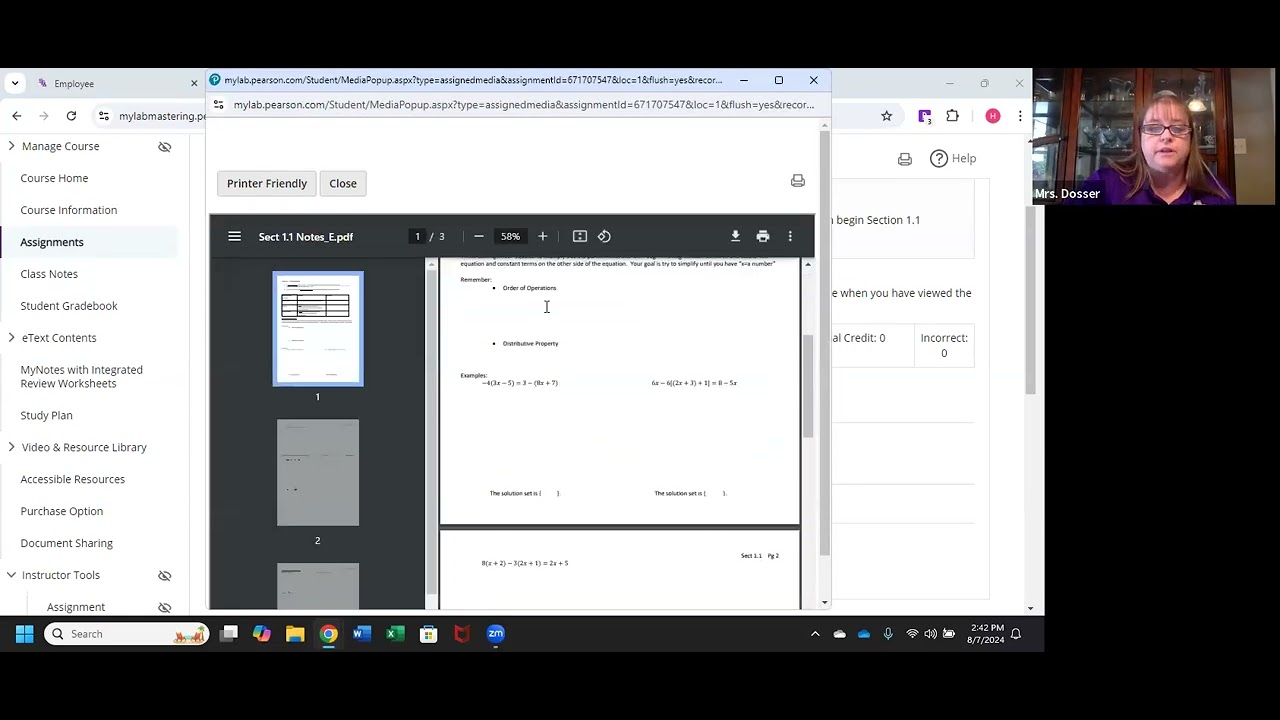
Task: Download the Sect 1.1 Notes PDF
Action: coord(735,237)
